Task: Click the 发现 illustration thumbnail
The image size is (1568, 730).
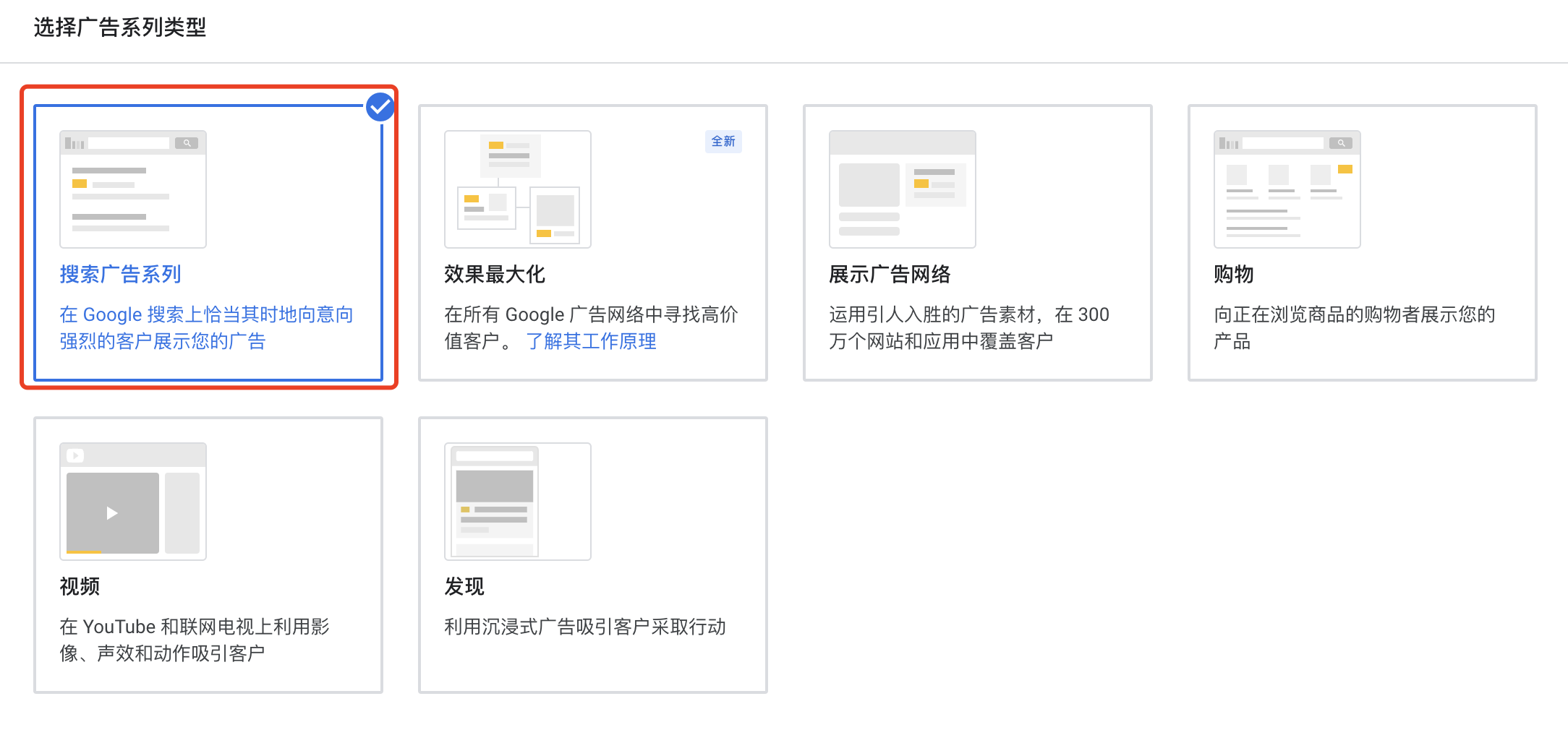Action: [x=518, y=502]
